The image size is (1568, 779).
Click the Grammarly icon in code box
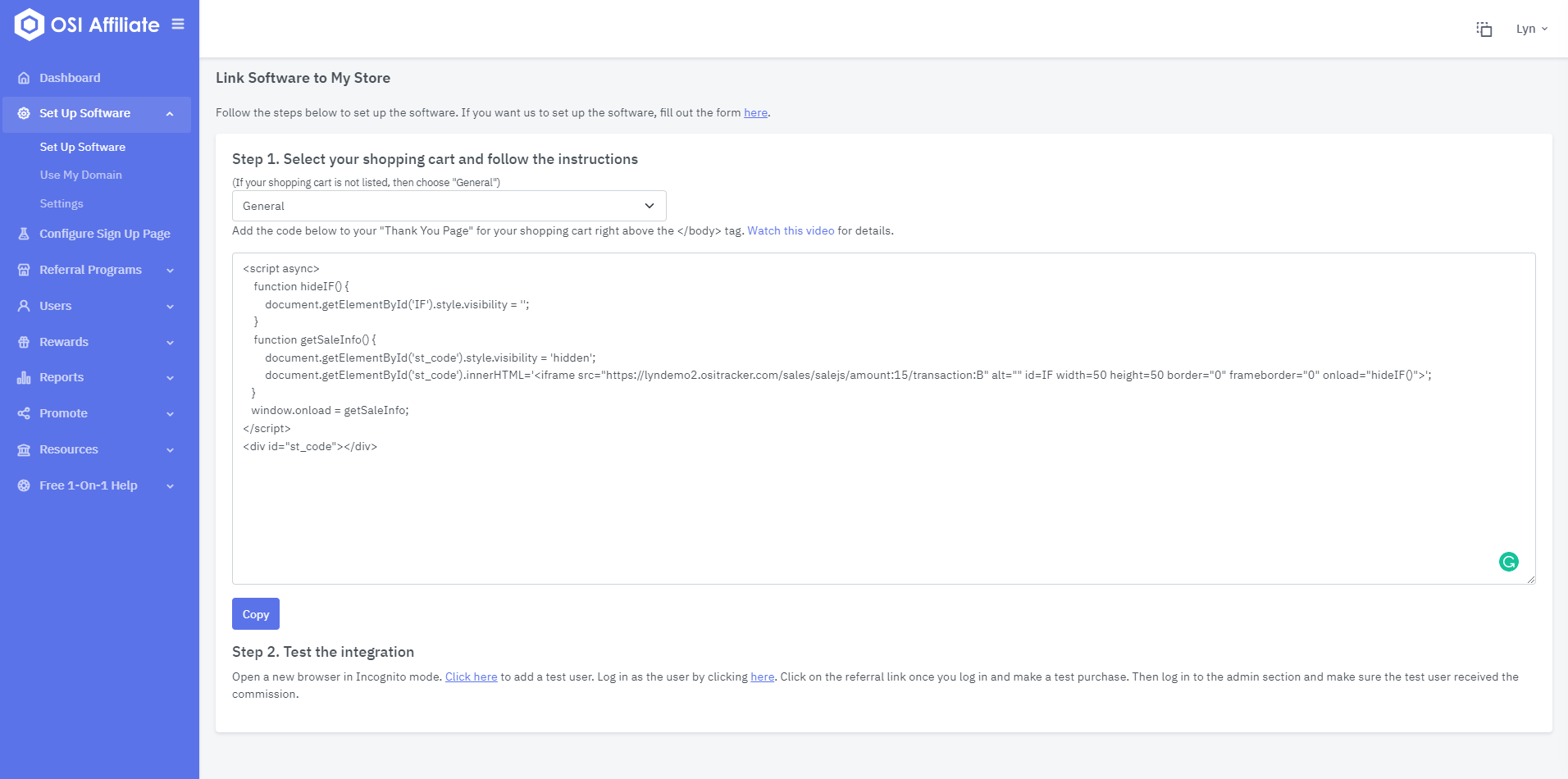click(x=1509, y=562)
